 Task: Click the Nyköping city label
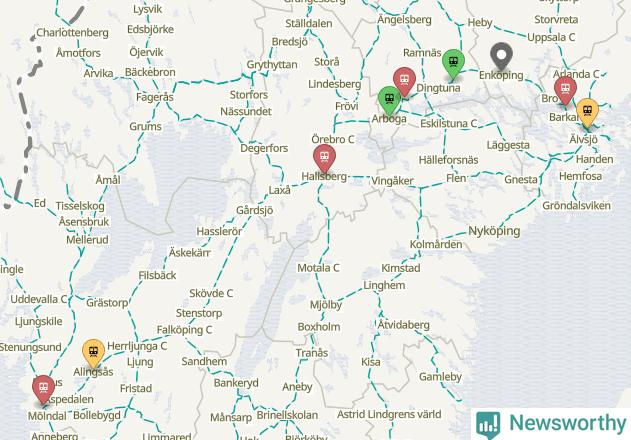[494, 231]
